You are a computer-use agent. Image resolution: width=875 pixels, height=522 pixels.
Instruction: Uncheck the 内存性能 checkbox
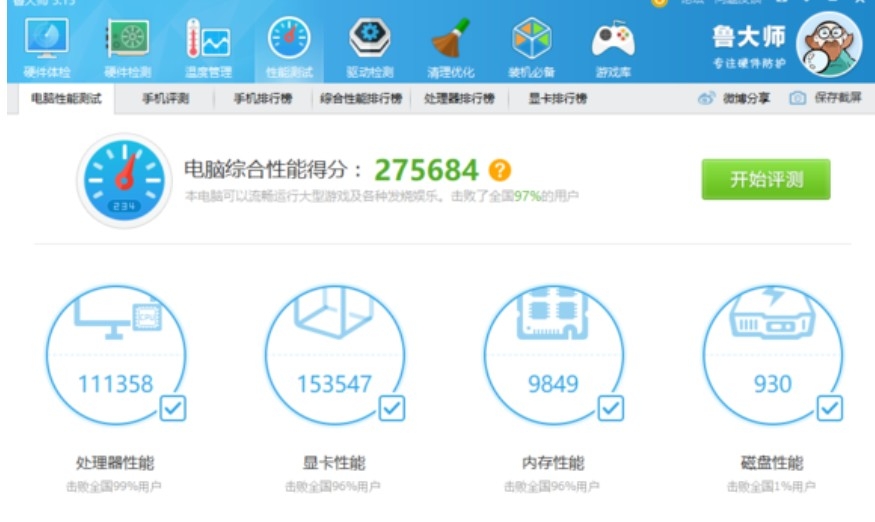(x=610, y=408)
